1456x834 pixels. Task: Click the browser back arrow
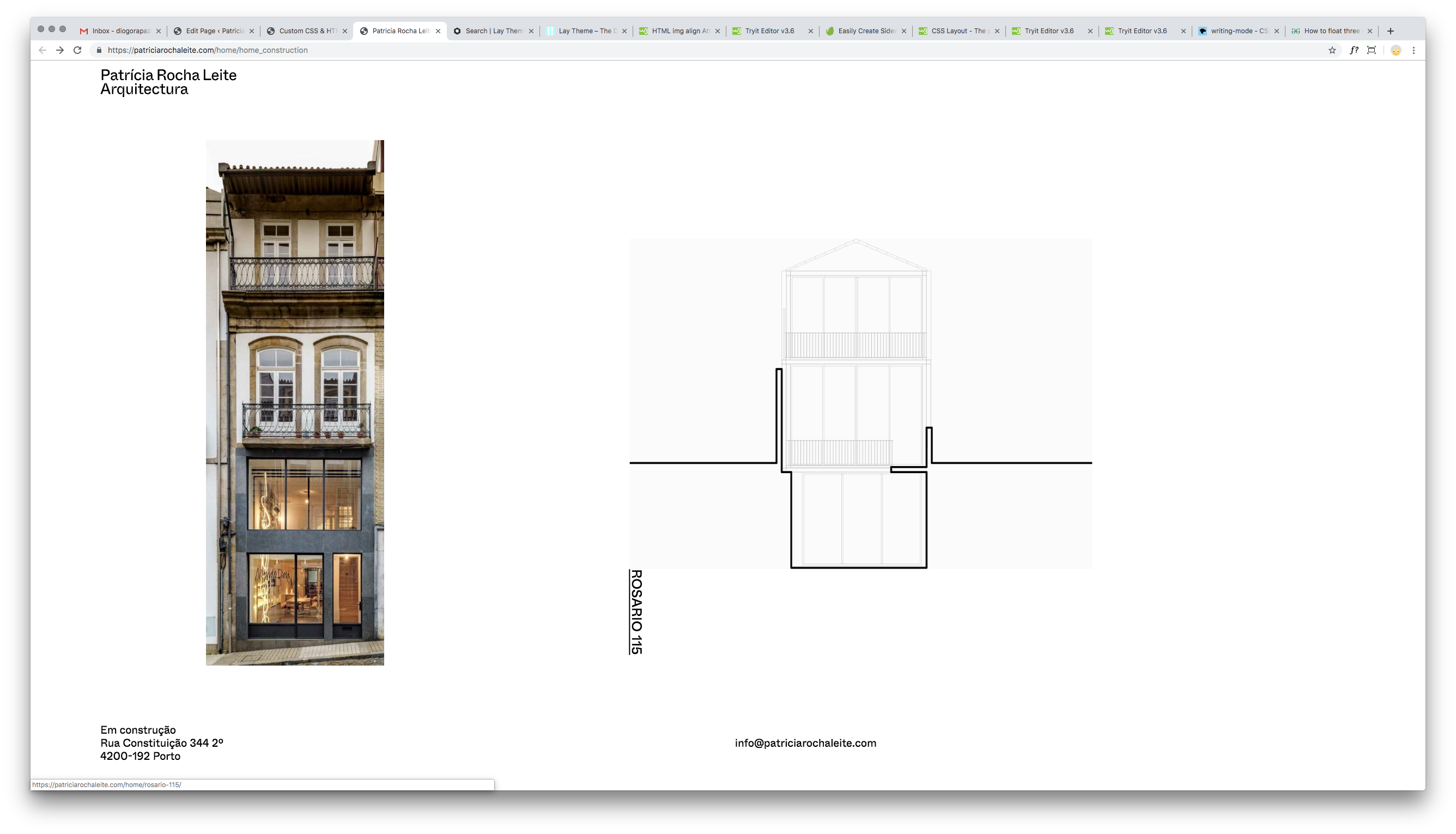43,50
